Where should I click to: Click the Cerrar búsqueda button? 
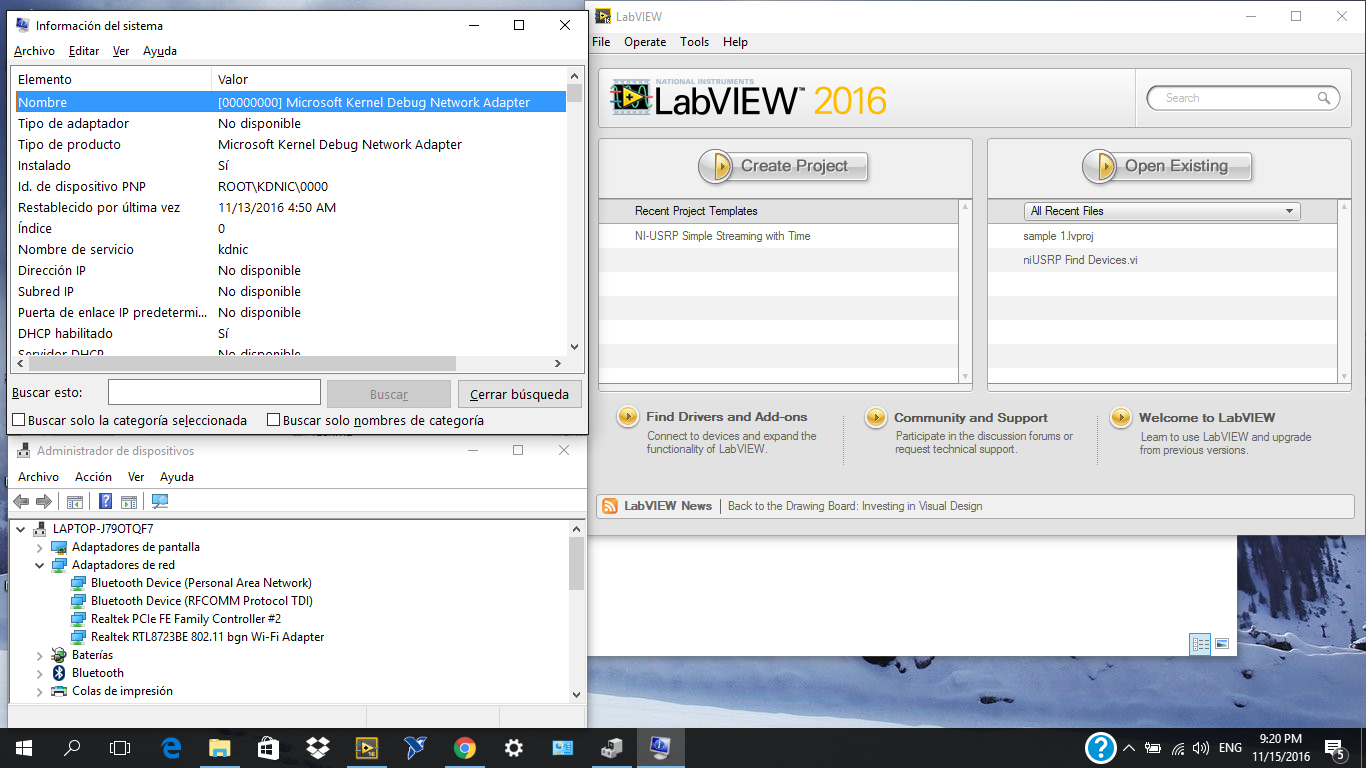click(x=520, y=394)
